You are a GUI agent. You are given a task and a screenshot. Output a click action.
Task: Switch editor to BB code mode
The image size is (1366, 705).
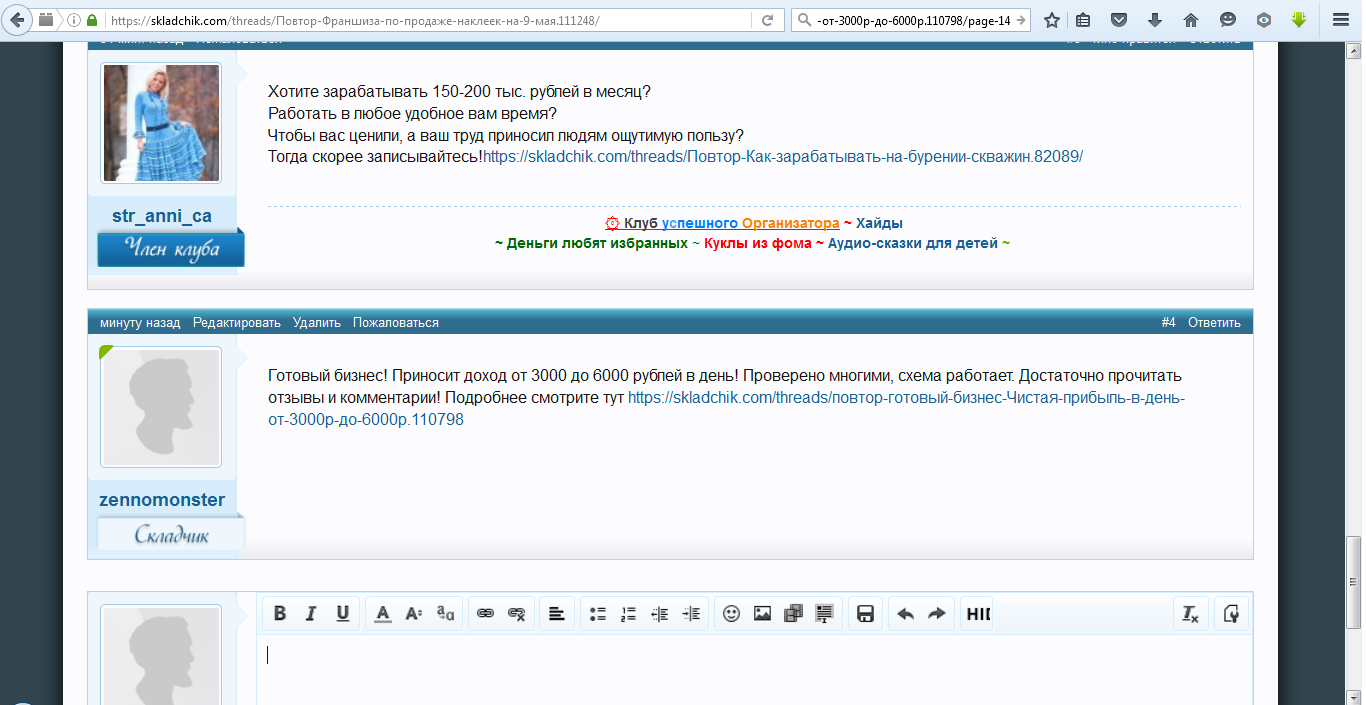click(x=1231, y=614)
